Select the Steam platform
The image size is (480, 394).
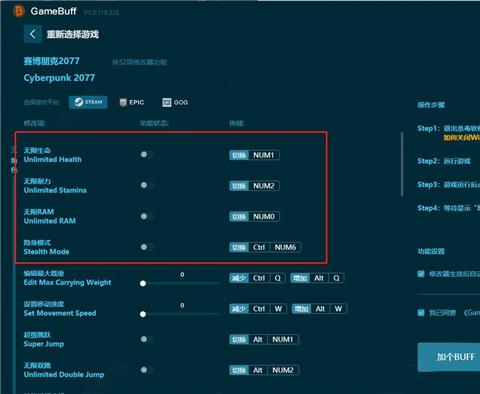[x=88, y=102]
